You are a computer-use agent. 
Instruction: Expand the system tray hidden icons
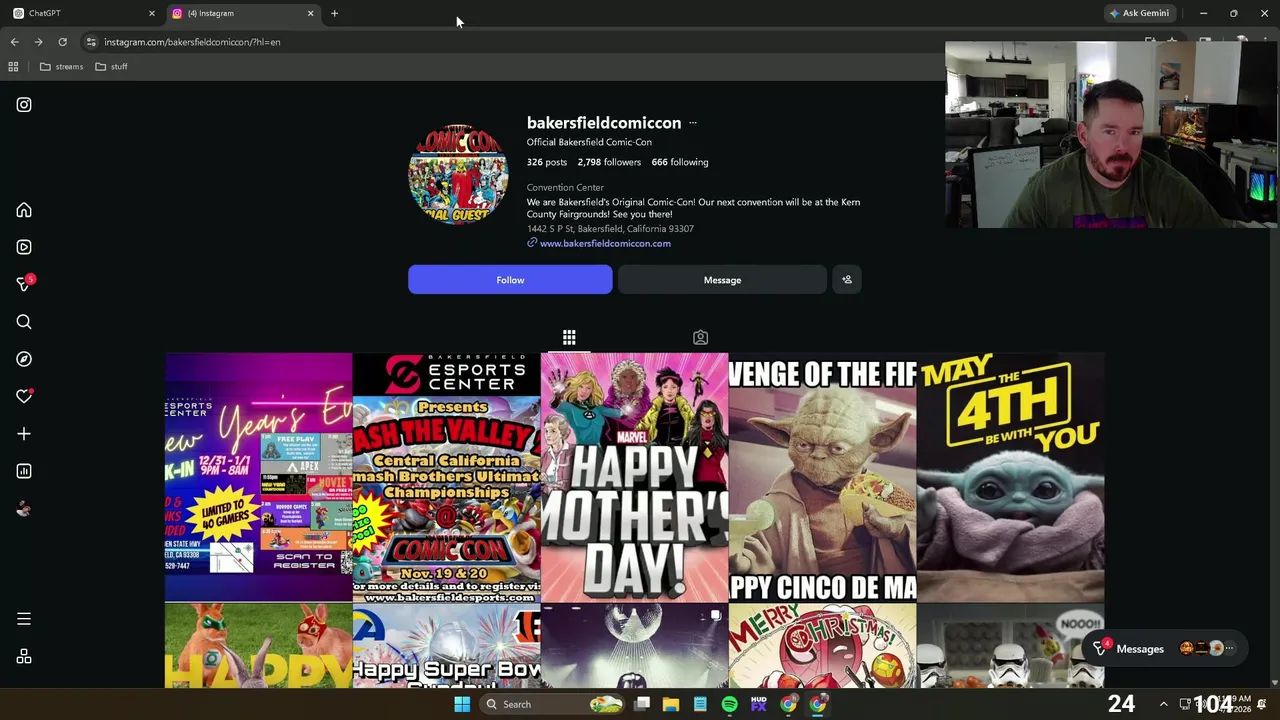click(1163, 704)
